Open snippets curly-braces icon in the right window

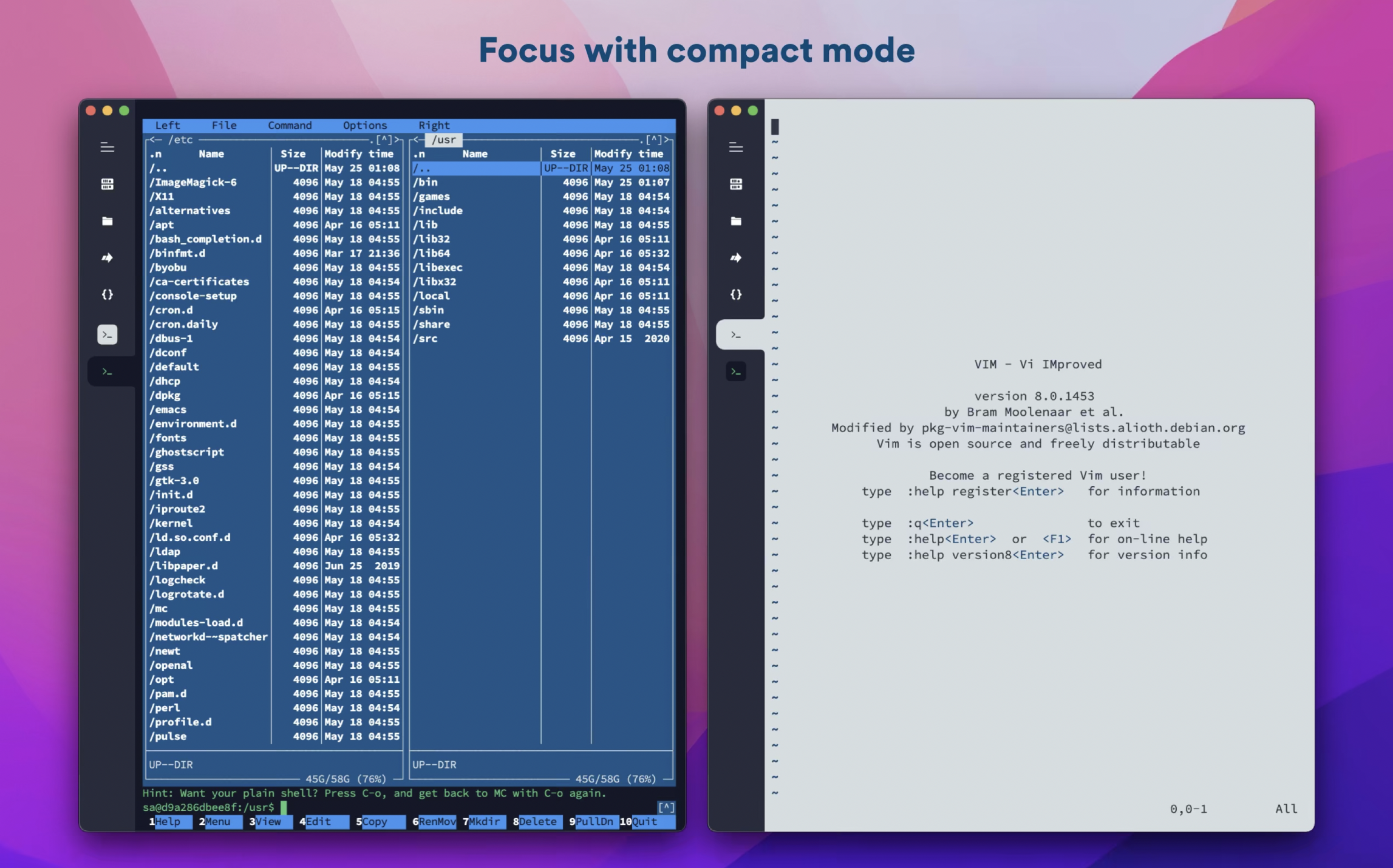735,294
